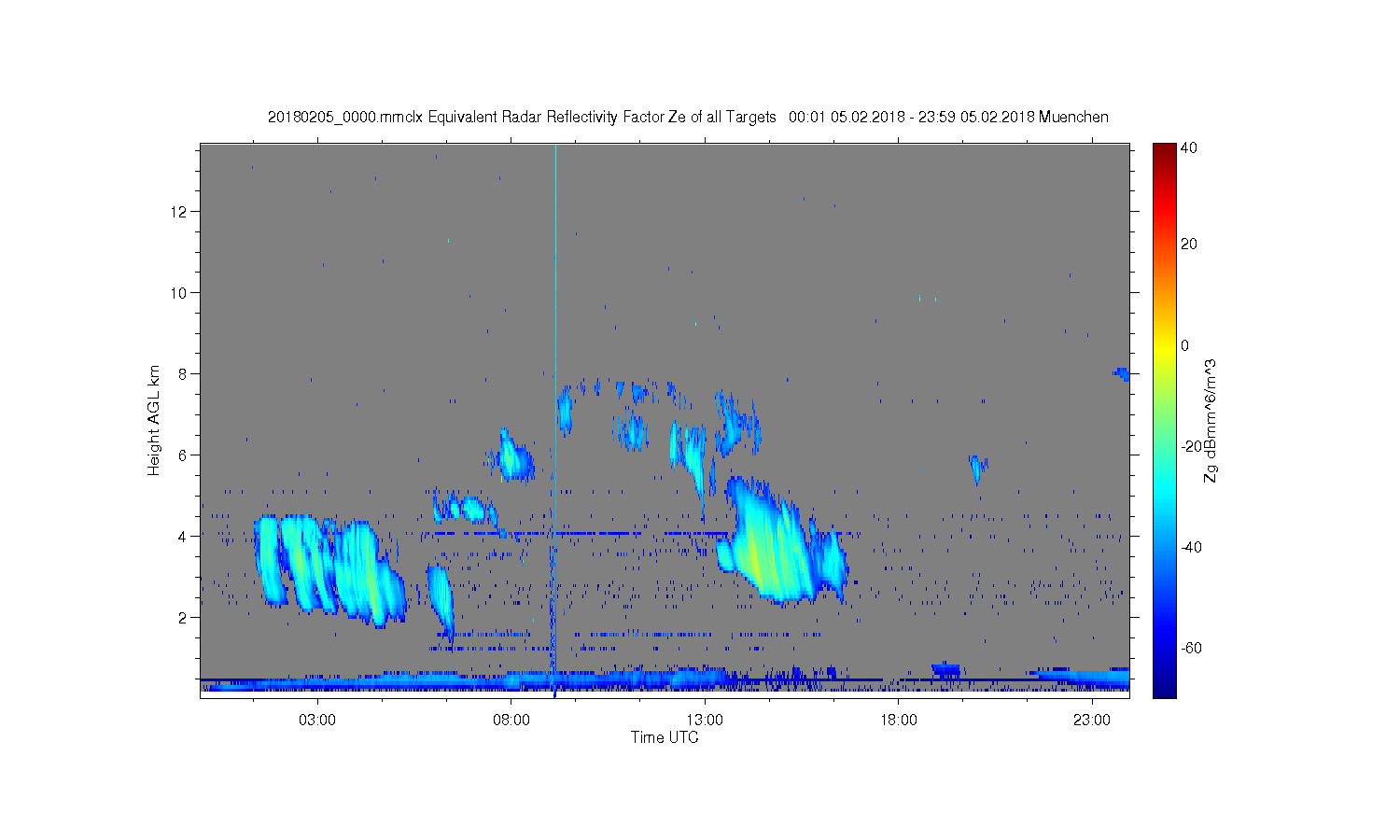Click colorbar label -60
This screenshot has height=840, width=1400.
pos(1191,648)
